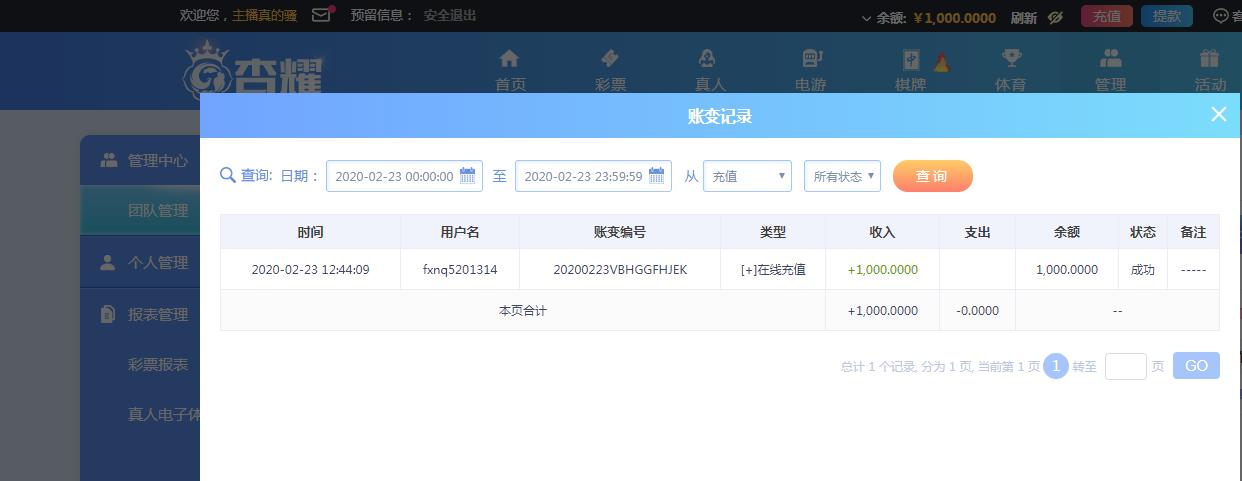Open the start date calendar picker icon

point(467,176)
